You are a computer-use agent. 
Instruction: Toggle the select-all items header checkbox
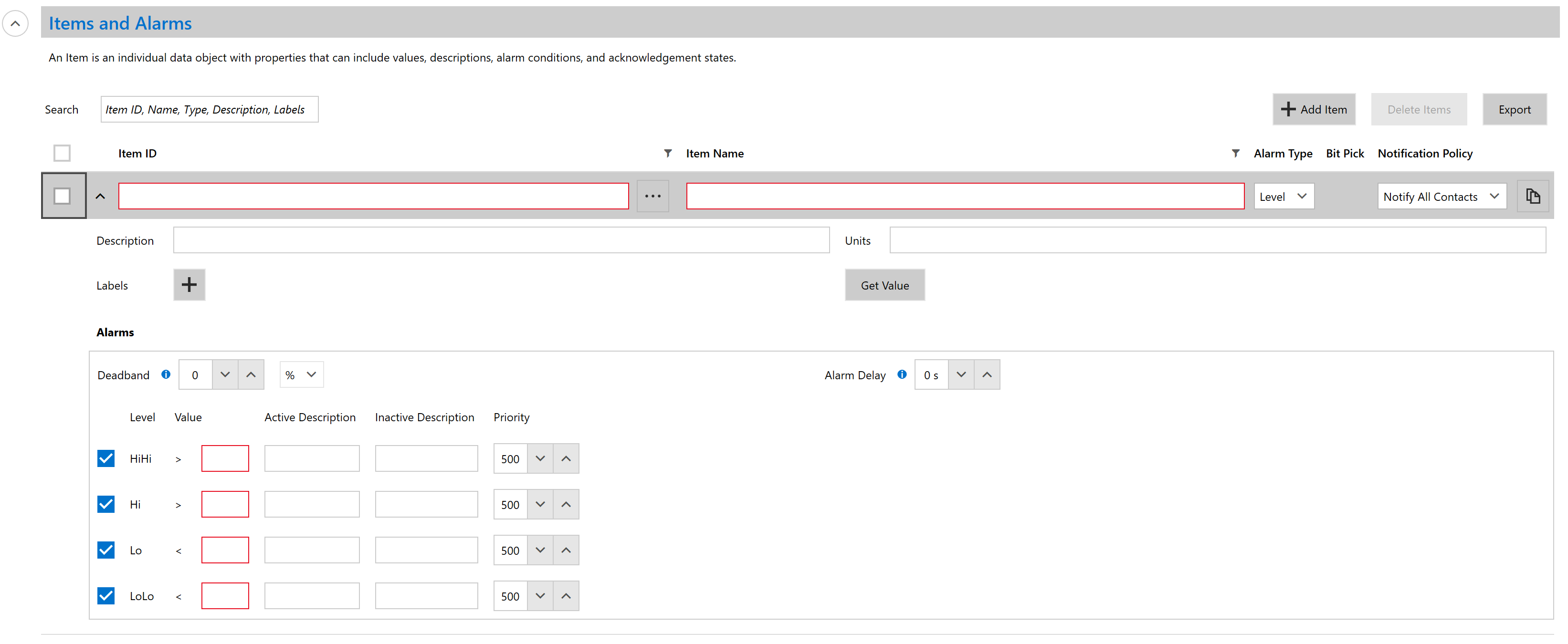62,153
